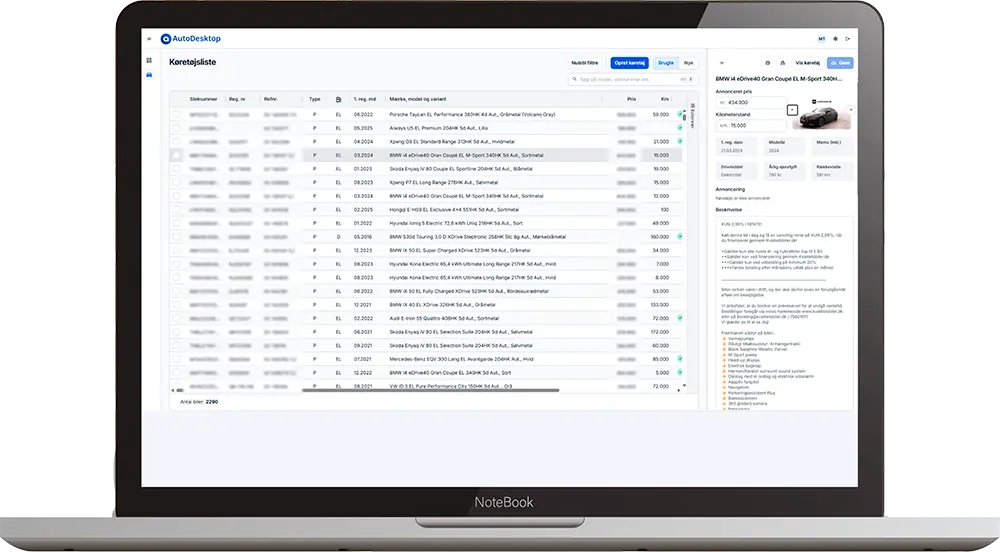1000x552 pixels.
Task: Click the print icon in detail panel
Action: click(x=783, y=63)
